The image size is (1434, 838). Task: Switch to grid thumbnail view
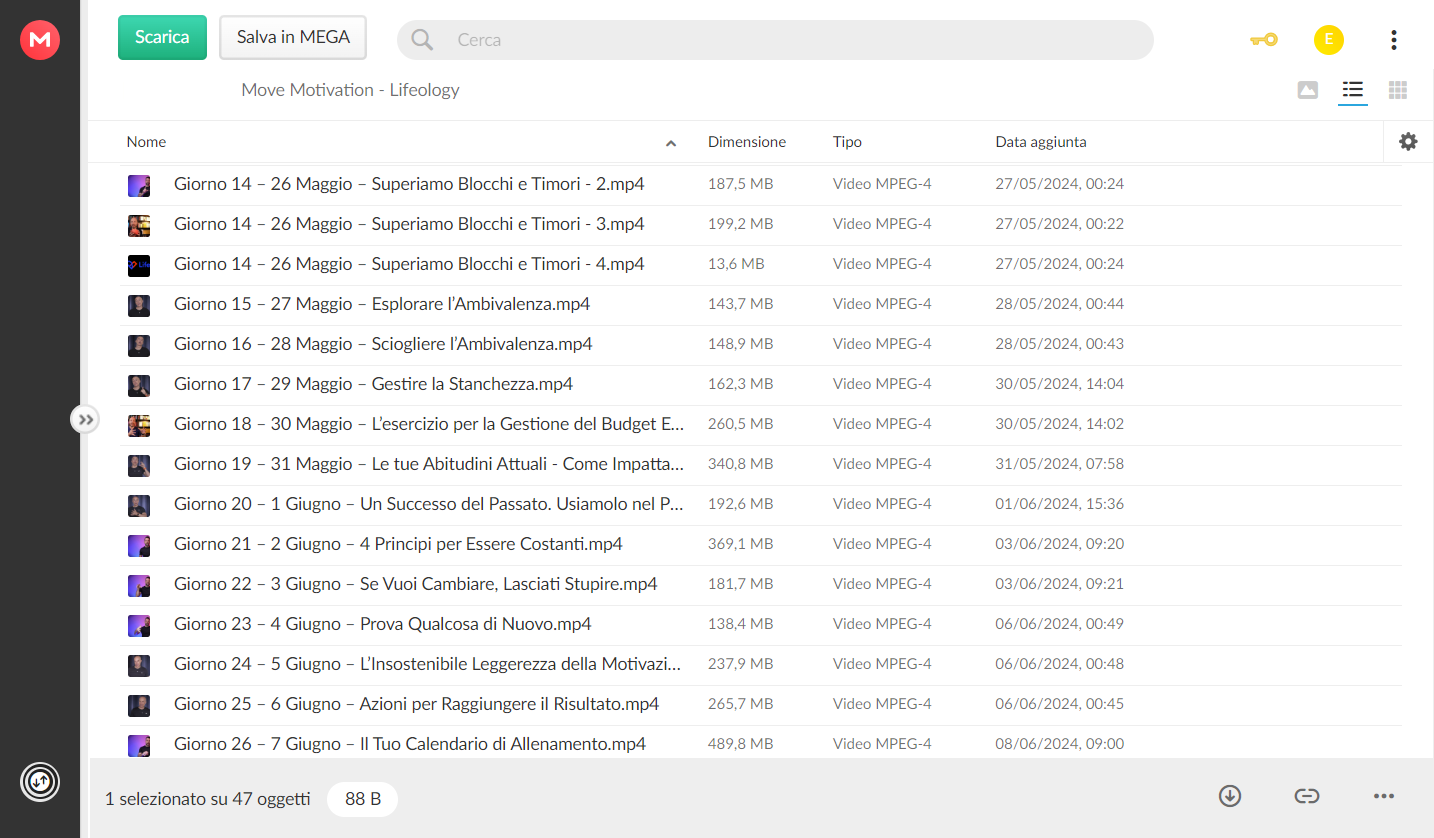point(1398,90)
